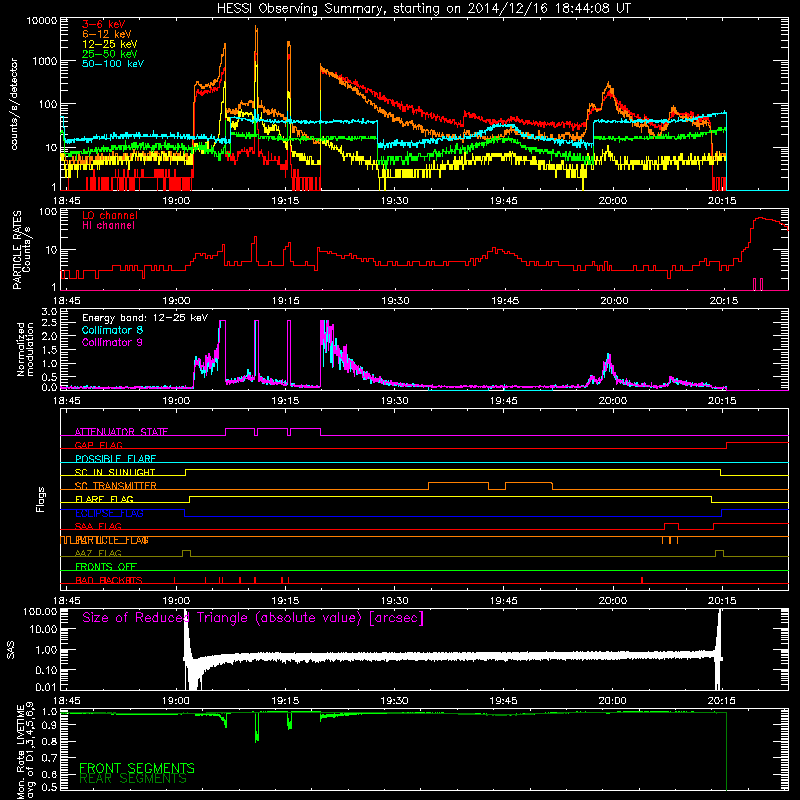The height and width of the screenshot is (800, 800).
Task: Click the "counts/s/detector" y-axis label
Action: 14,104
